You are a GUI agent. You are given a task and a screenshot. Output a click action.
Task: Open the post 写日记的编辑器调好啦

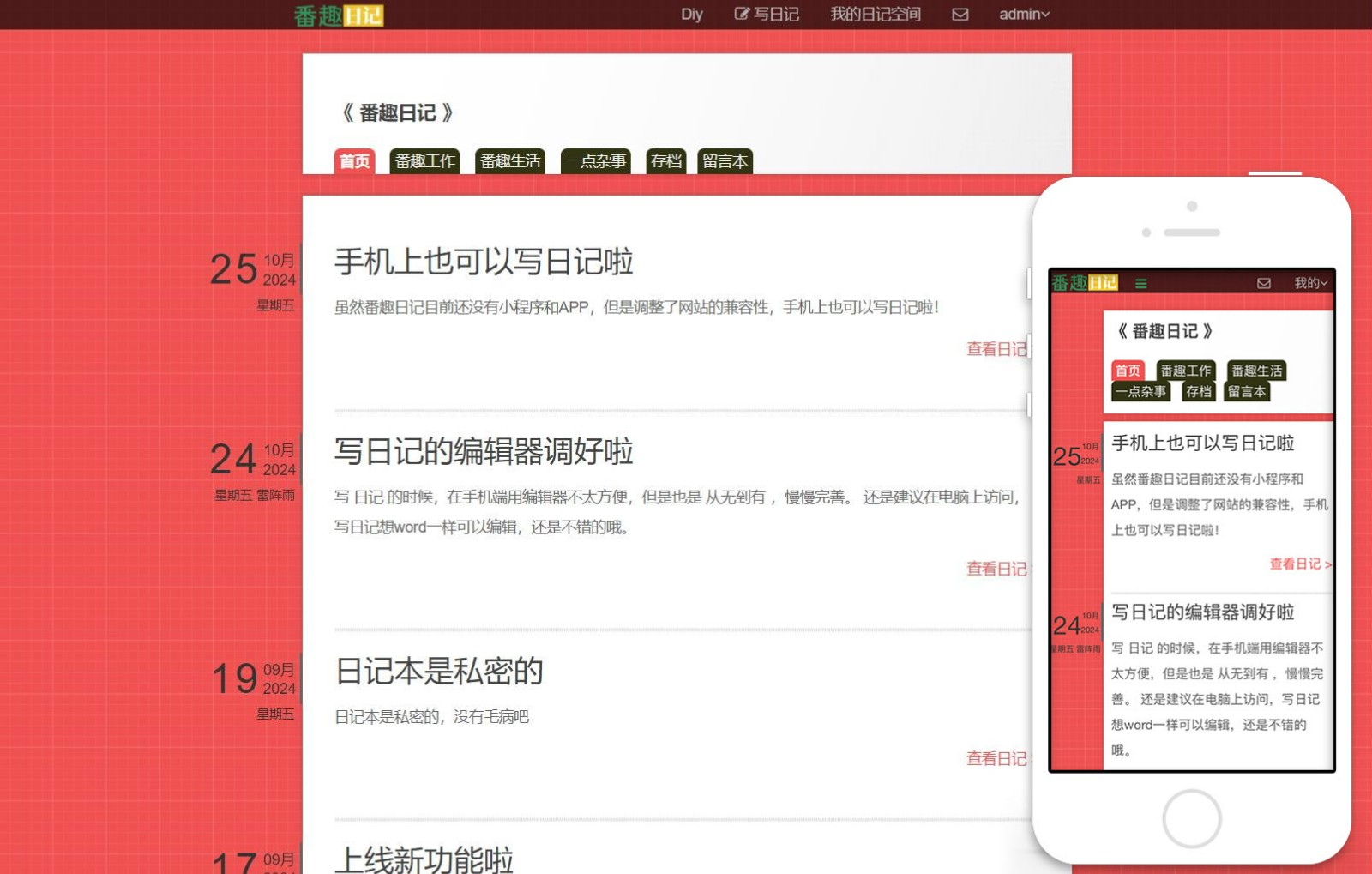point(484,451)
